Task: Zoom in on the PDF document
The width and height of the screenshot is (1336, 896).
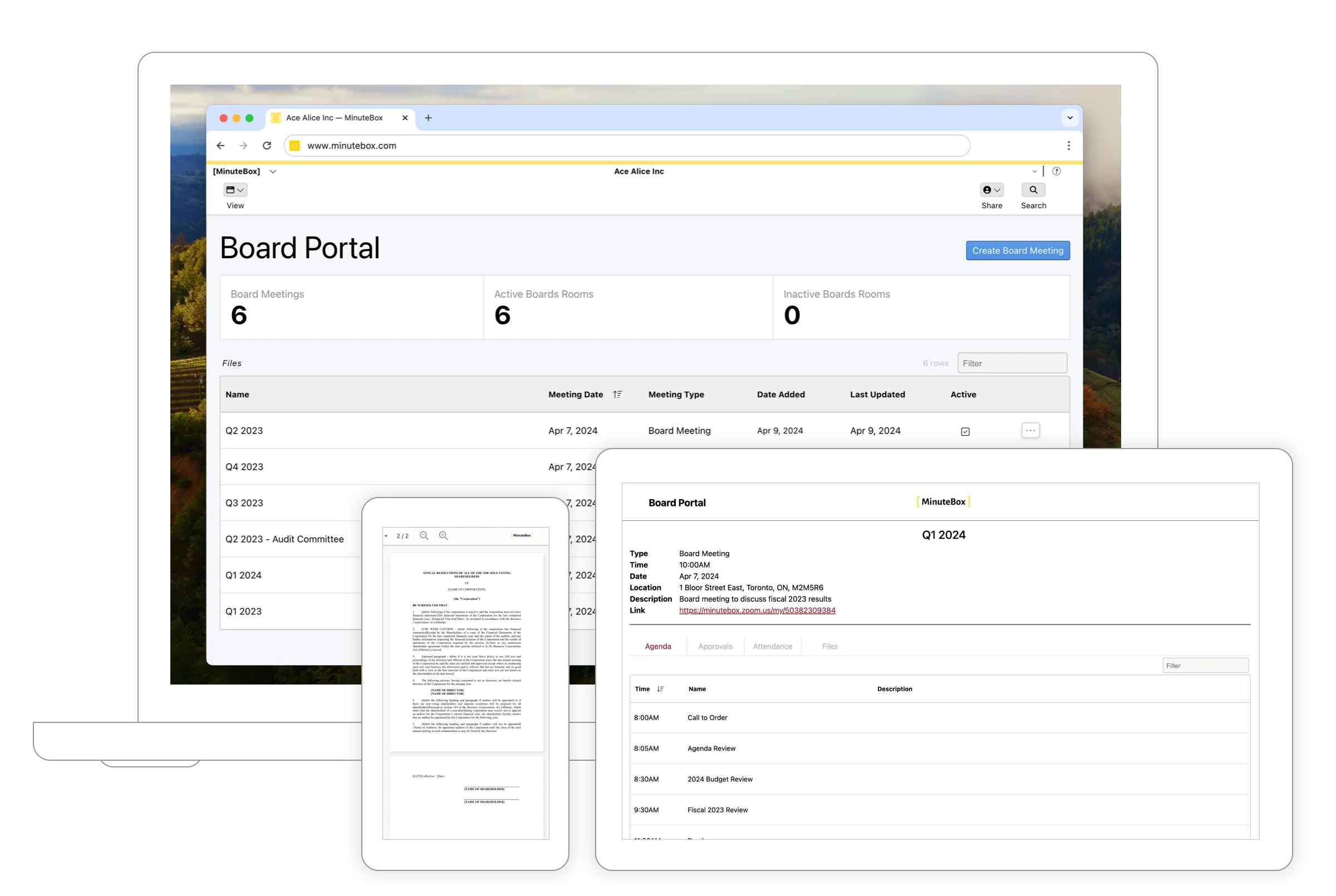Action: (x=443, y=535)
